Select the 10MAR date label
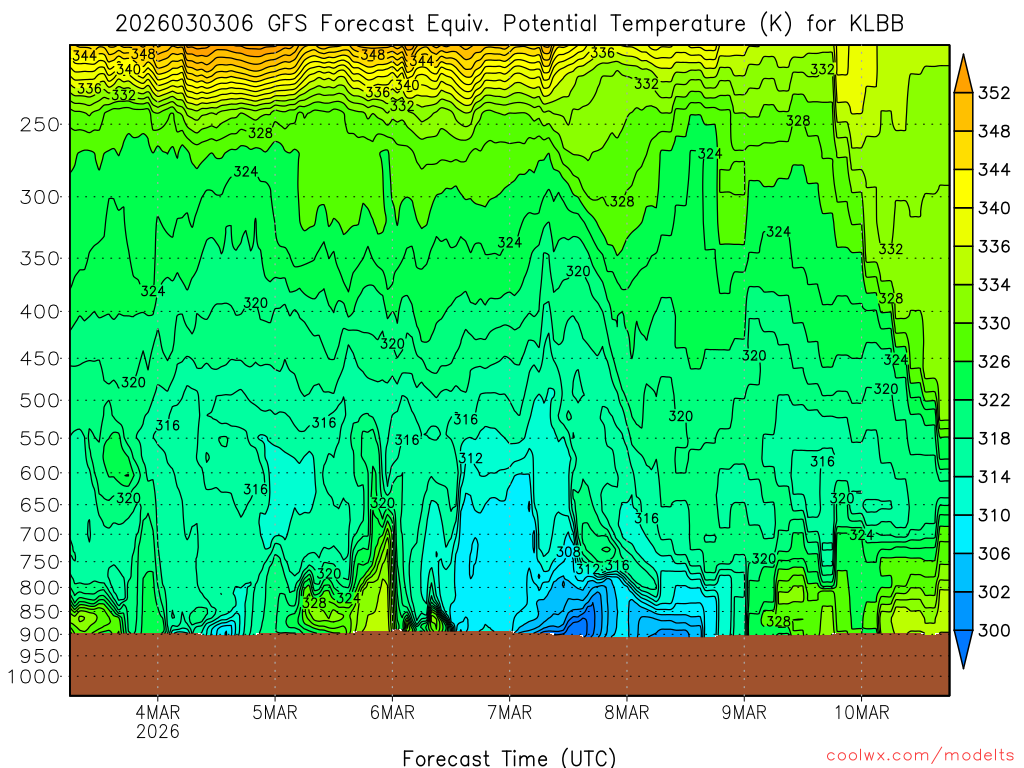Image resolution: width=1024 pixels, height=768 pixels. 861,712
